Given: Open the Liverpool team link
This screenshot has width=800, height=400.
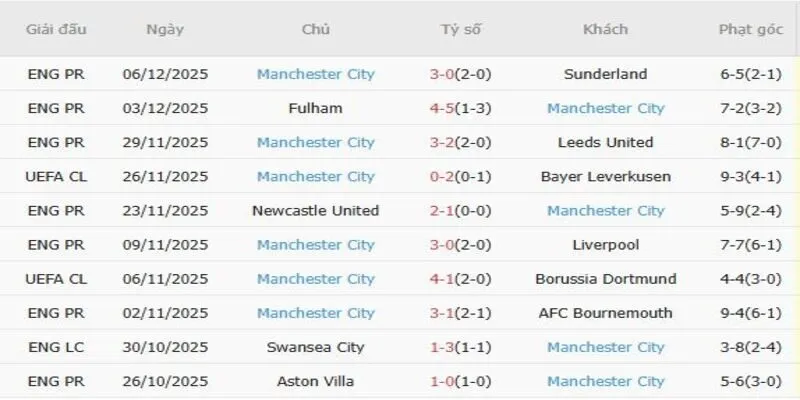Looking at the screenshot, I should tap(605, 245).
